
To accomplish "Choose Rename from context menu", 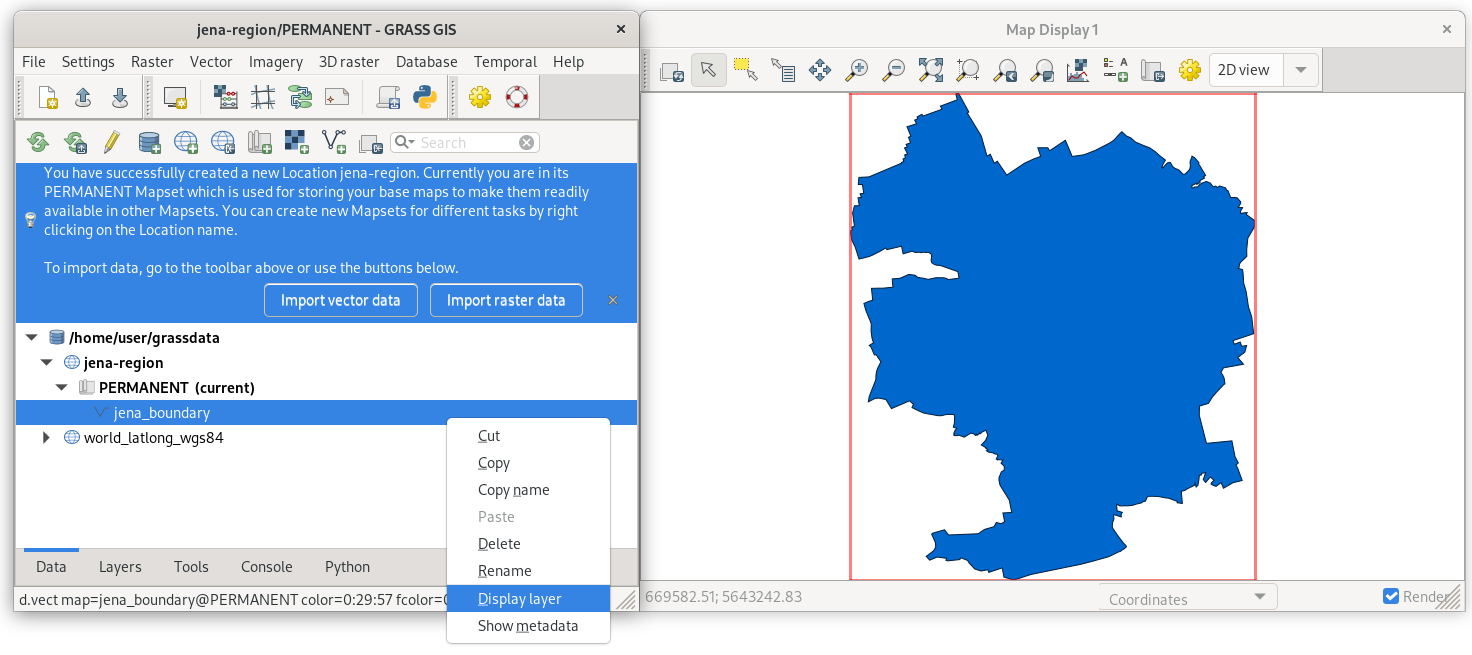I will [x=528, y=571].
